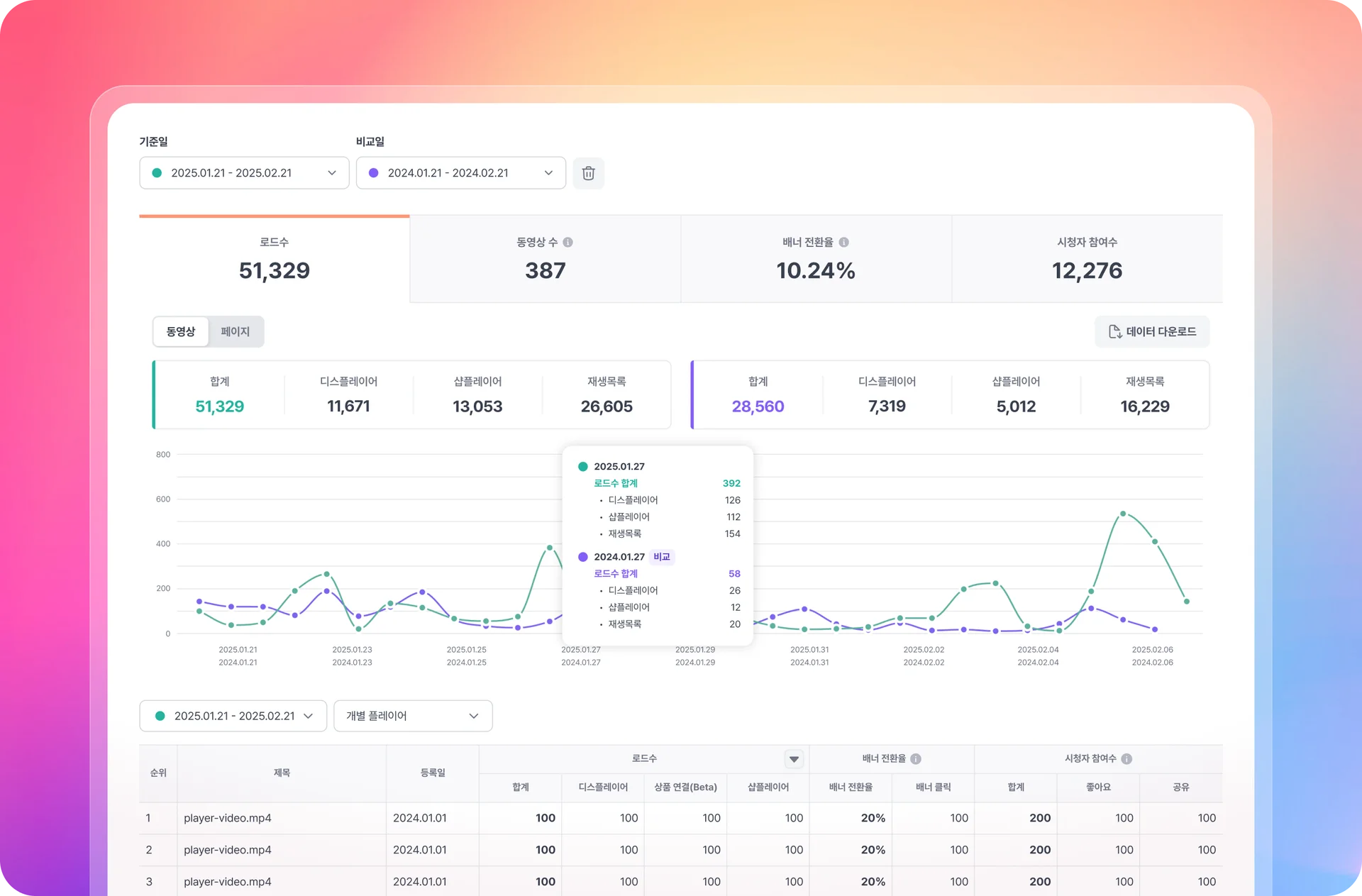Screen dimensions: 1362x896
Task: Click sort arrow icon in 로드수 column header
Action: pos(794,759)
